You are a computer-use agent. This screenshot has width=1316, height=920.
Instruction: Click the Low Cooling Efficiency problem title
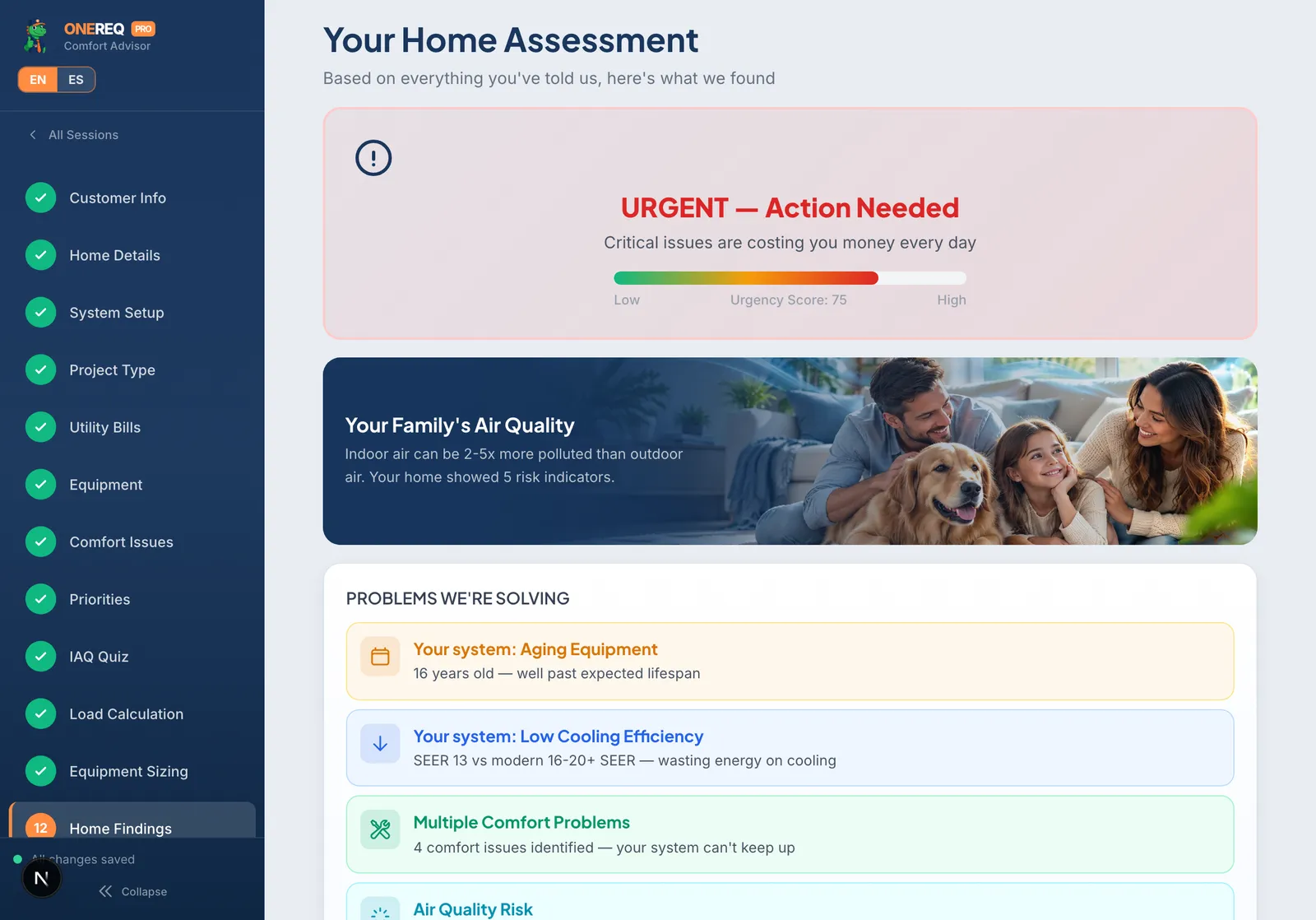[558, 736]
